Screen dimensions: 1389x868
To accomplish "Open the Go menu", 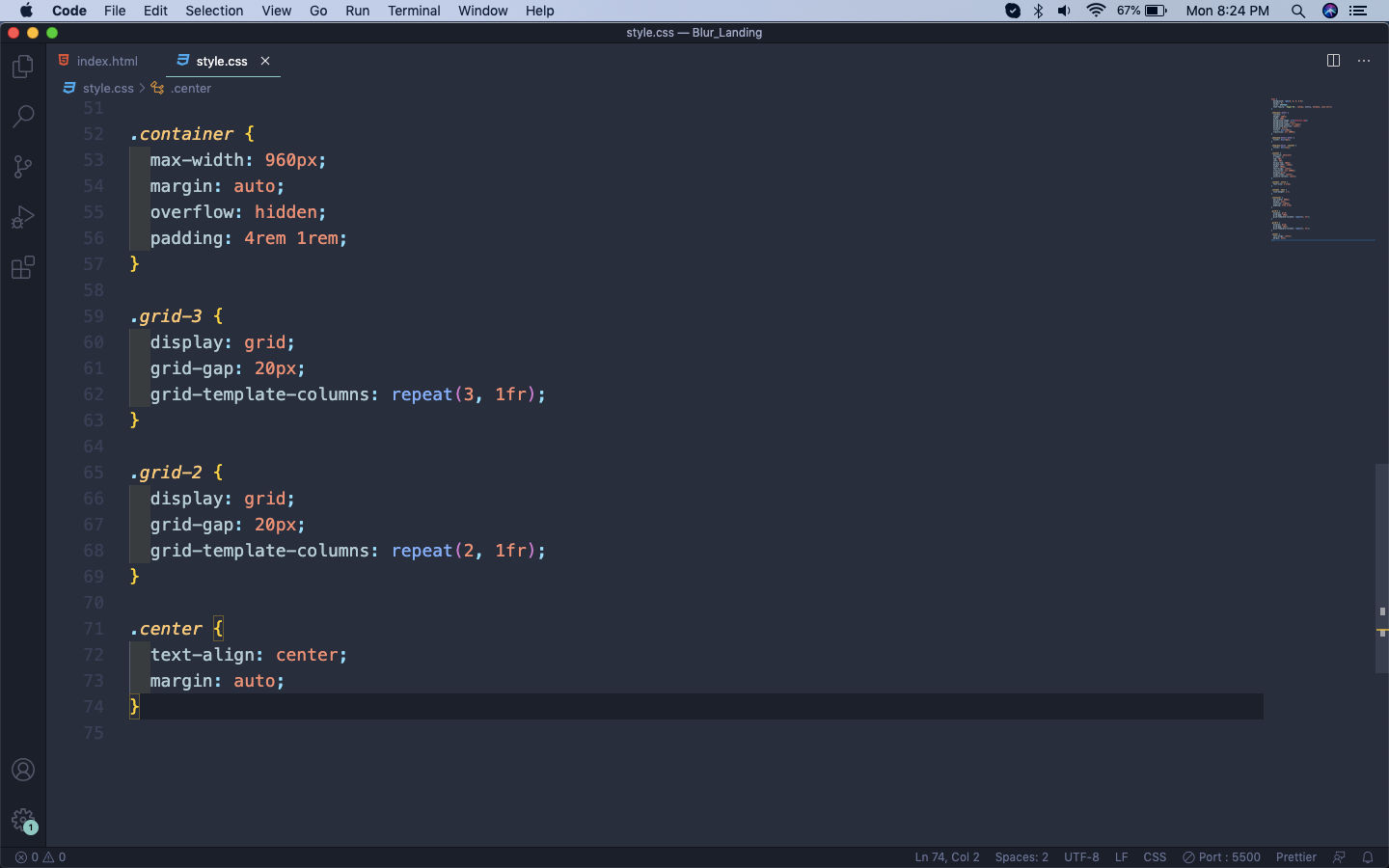I will pos(318,11).
